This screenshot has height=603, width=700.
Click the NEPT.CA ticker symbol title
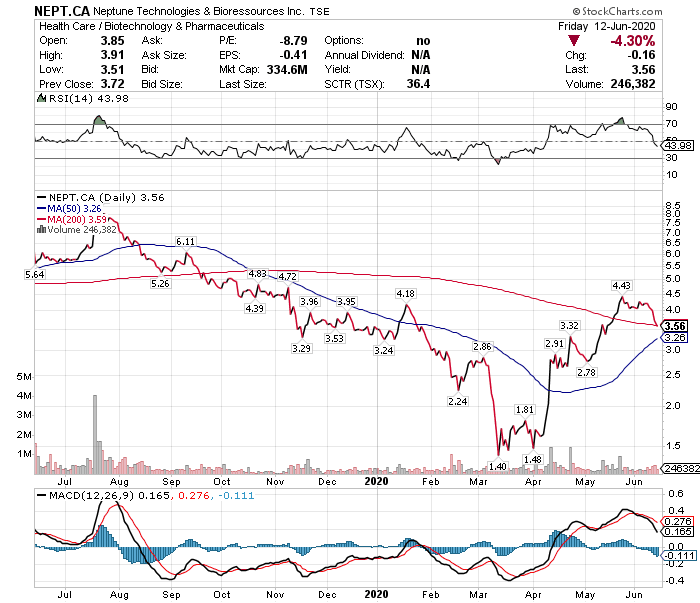point(62,11)
